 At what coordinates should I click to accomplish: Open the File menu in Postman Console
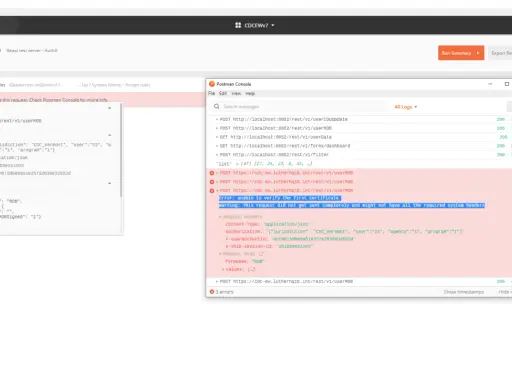[212, 93]
